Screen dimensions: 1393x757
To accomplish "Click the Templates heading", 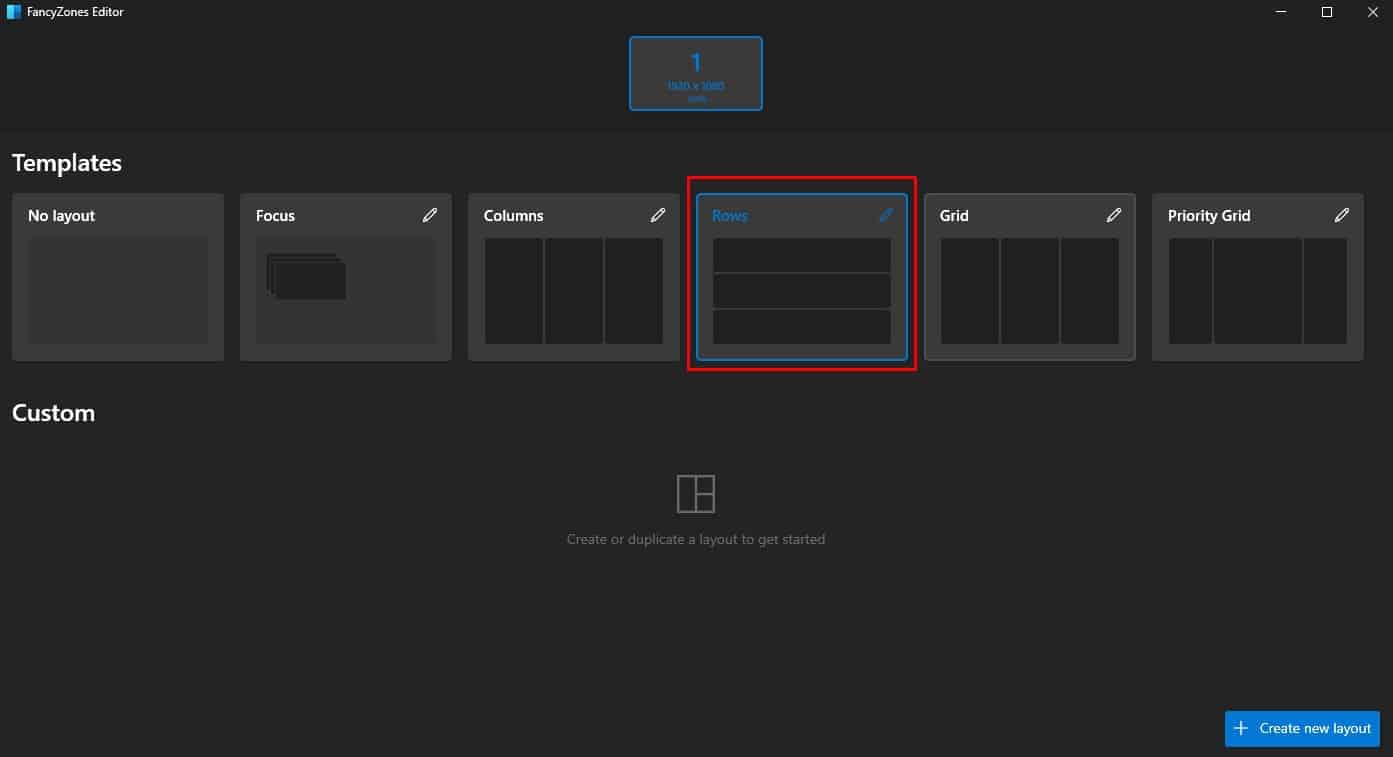I will pyautogui.click(x=67, y=163).
